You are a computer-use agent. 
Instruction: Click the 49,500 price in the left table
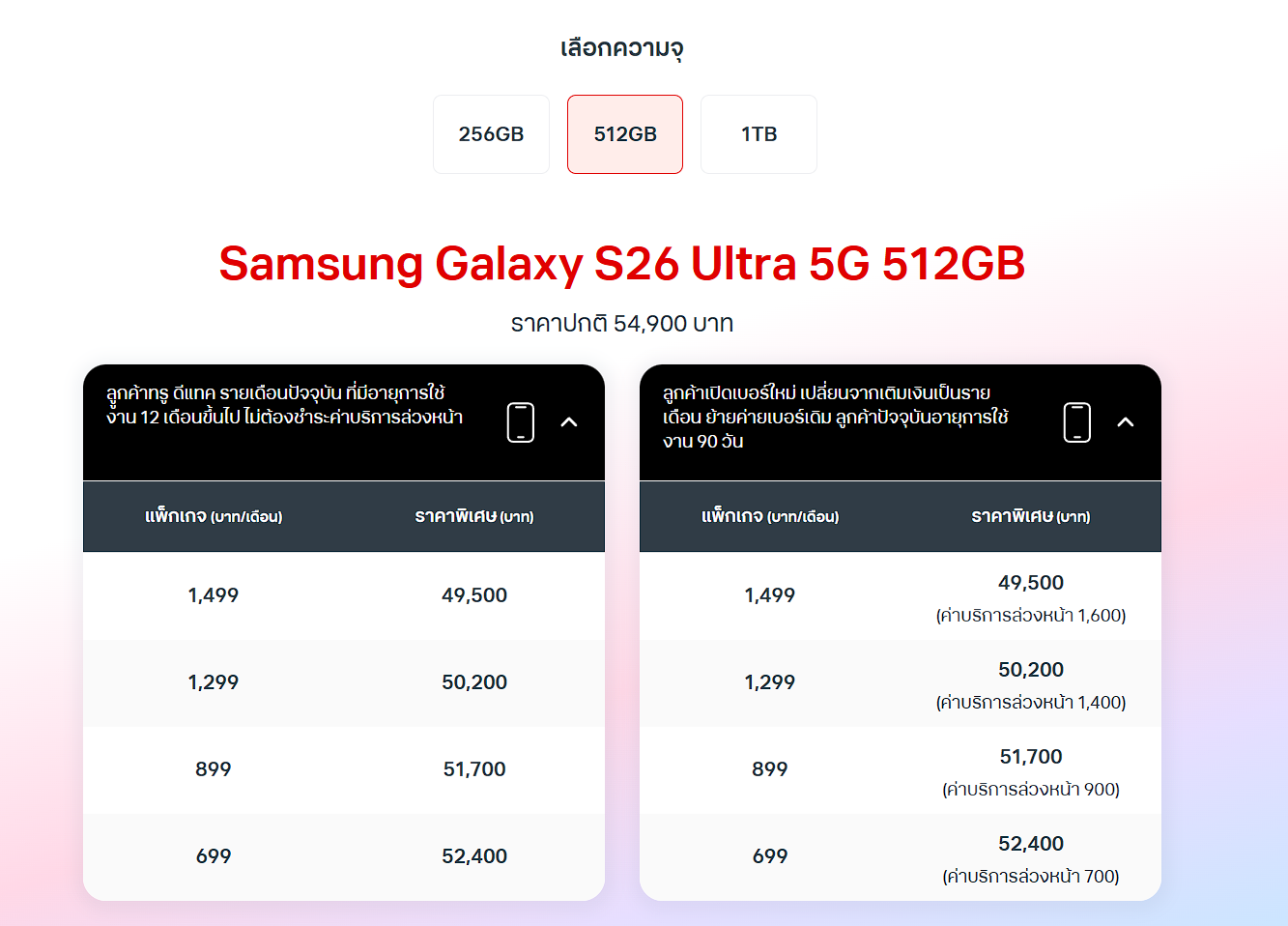pos(474,595)
